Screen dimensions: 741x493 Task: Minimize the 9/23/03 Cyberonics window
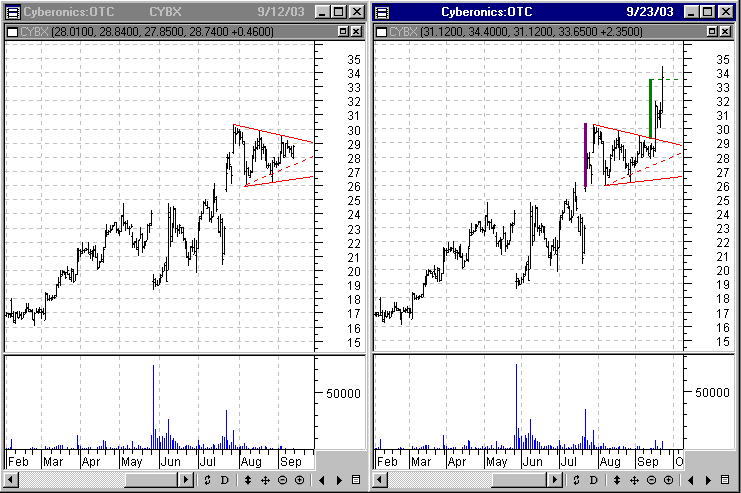(x=691, y=12)
